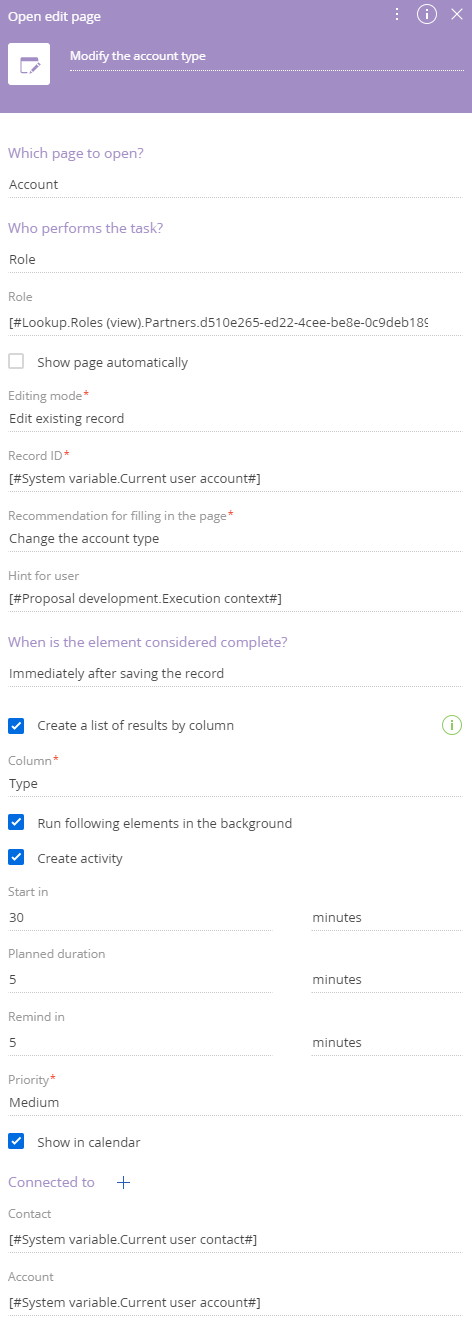Close the Open edit page panel
The width and height of the screenshot is (472, 1322).
pyautogui.click(x=457, y=14)
